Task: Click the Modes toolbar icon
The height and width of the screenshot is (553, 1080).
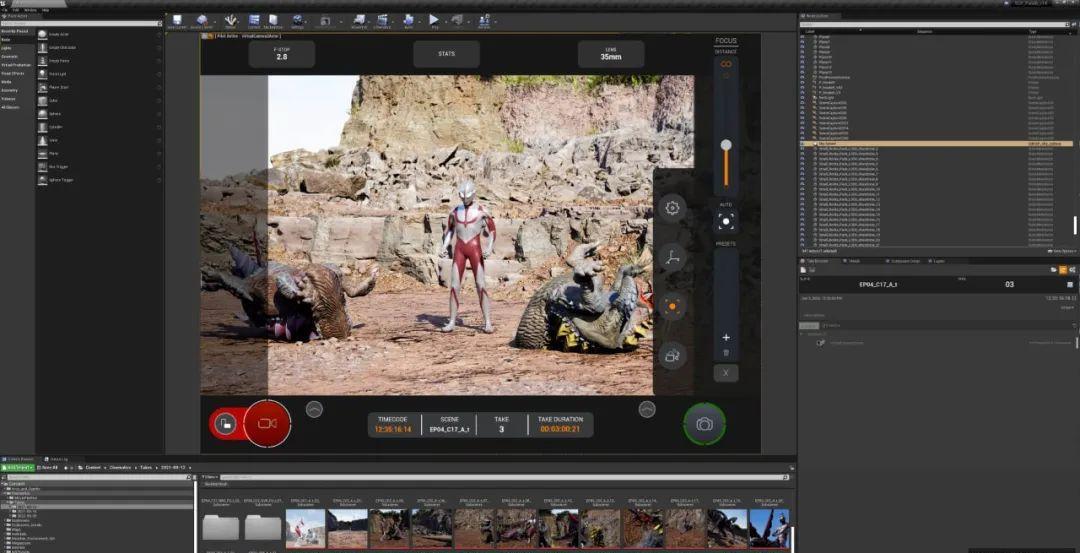Action: click(x=231, y=21)
